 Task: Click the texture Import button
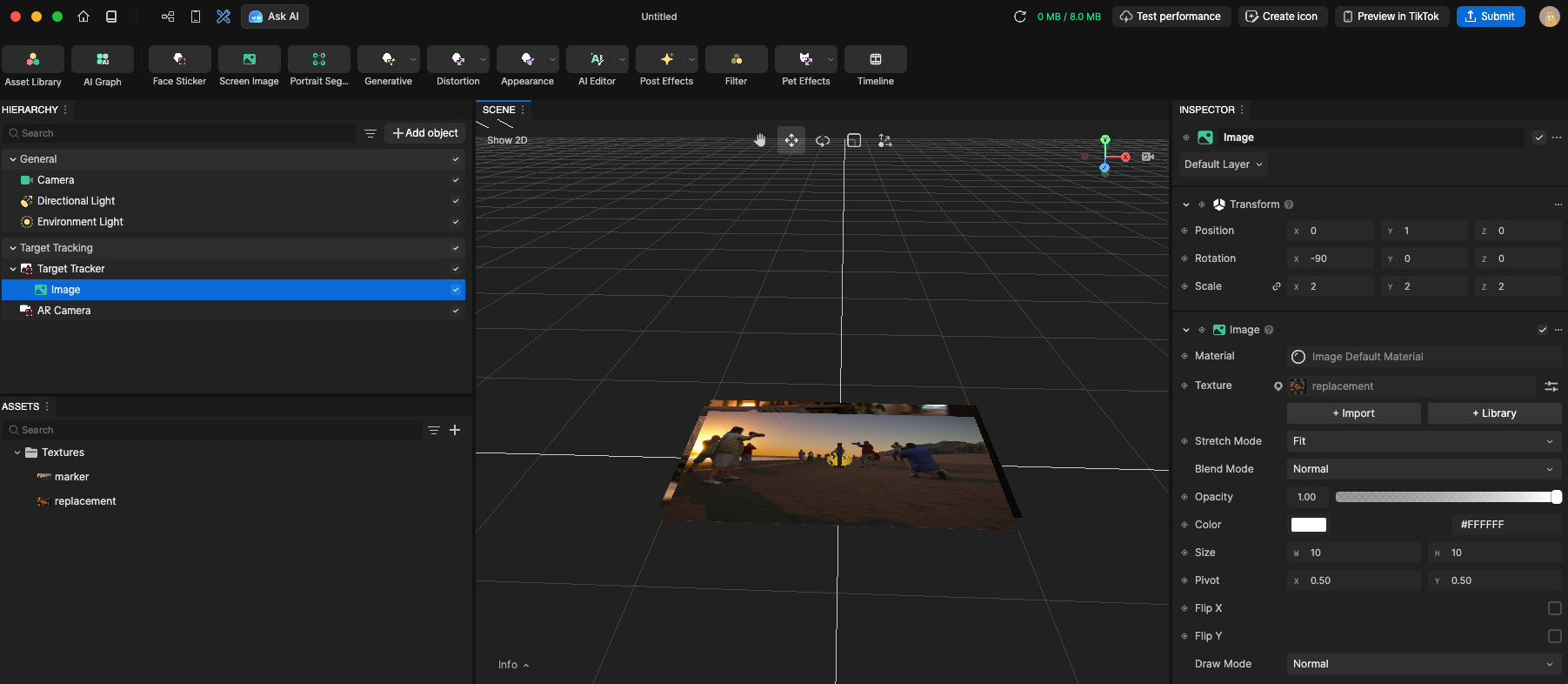pyautogui.click(x=1354, y=413)
